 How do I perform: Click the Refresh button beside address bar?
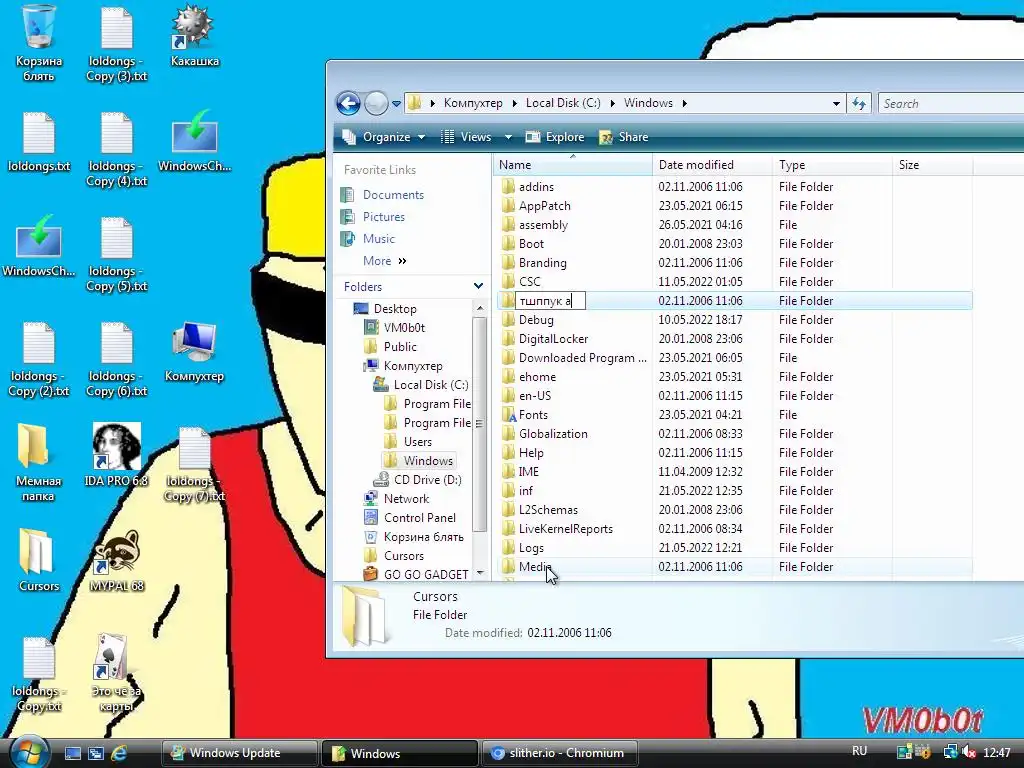click(x=859, y=103)
